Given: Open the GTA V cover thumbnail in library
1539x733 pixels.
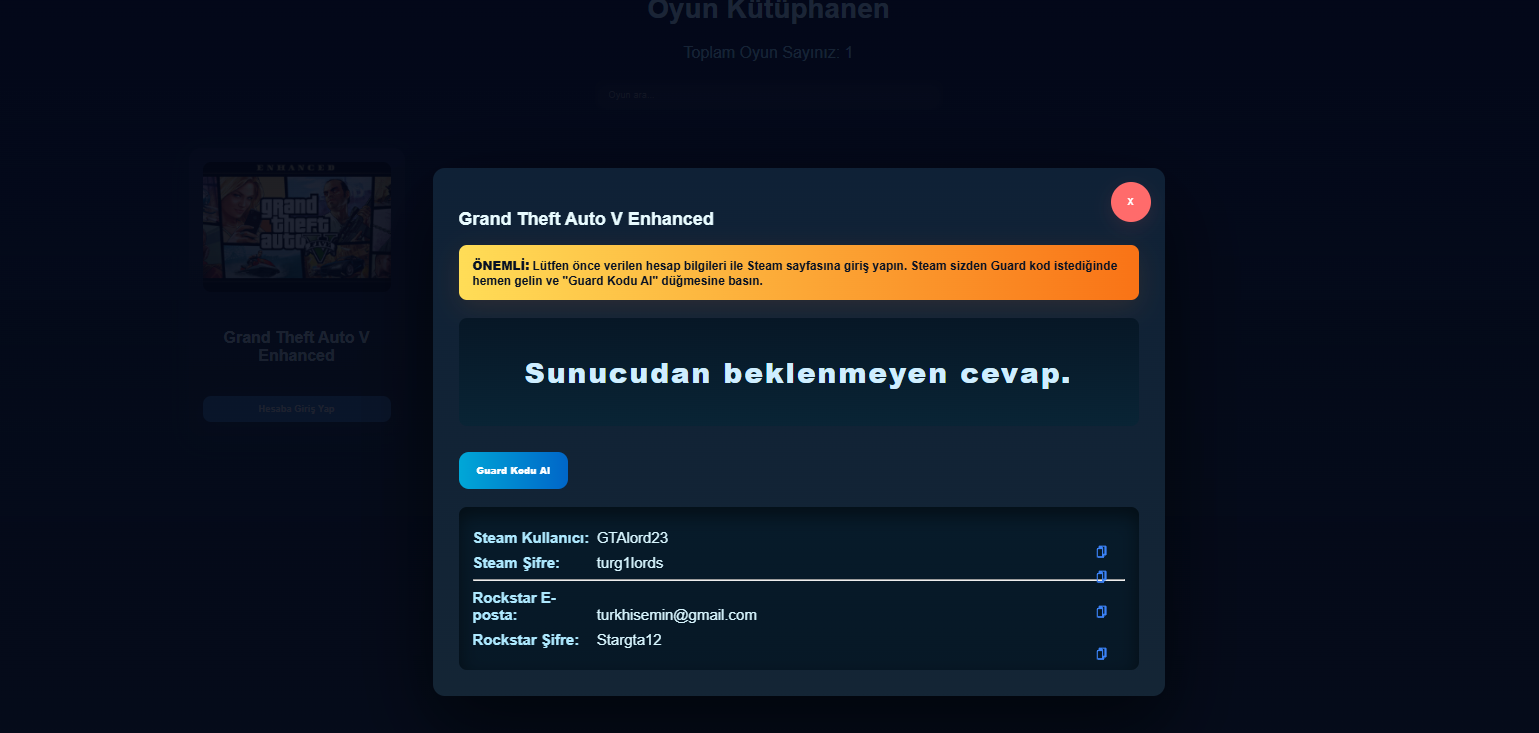Looking at the screenshot, I should pos(296,227).
